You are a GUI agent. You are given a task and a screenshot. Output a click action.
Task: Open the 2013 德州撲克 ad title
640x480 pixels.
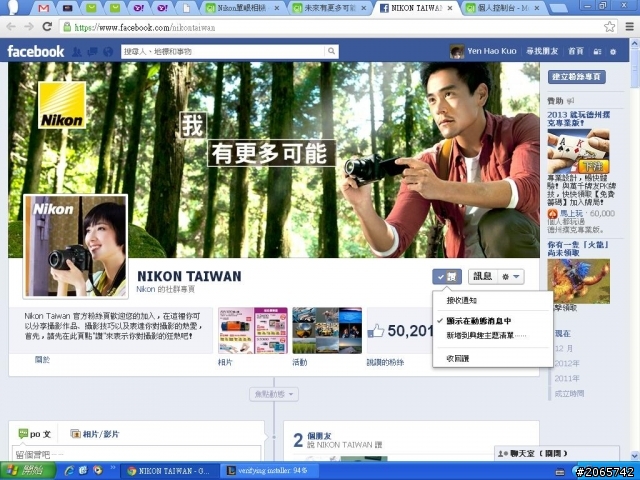pos(579,118)
